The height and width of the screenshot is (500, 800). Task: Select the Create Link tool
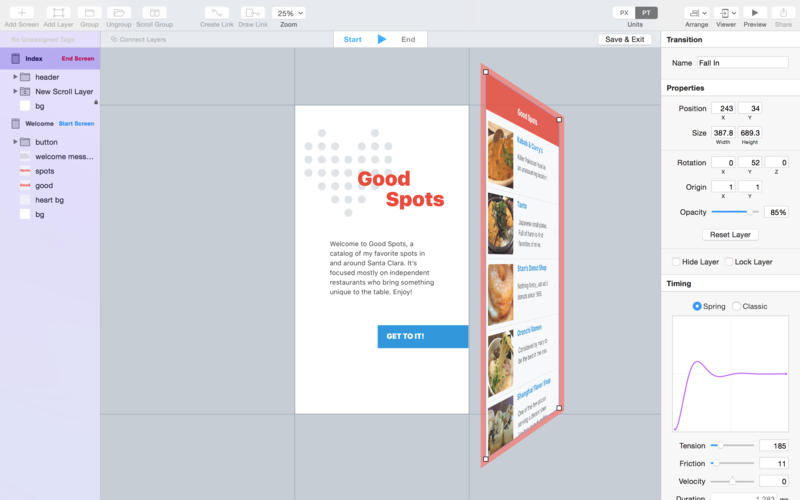tap(216, 13)
